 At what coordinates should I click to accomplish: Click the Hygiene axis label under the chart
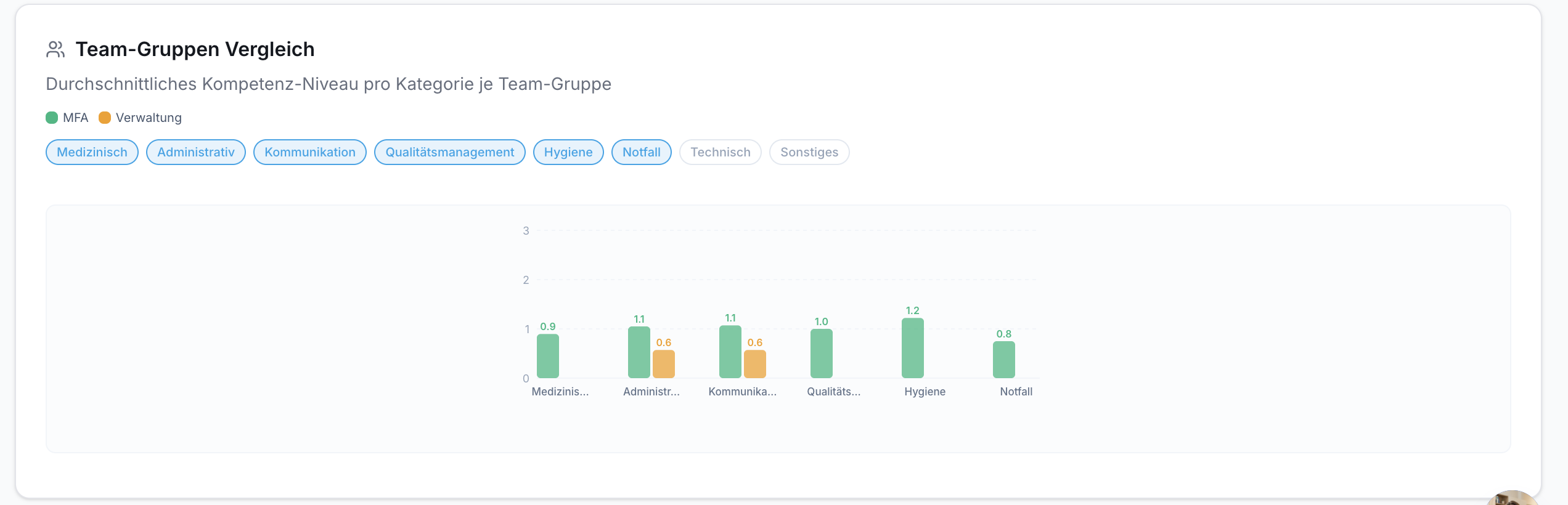point(925,392)
